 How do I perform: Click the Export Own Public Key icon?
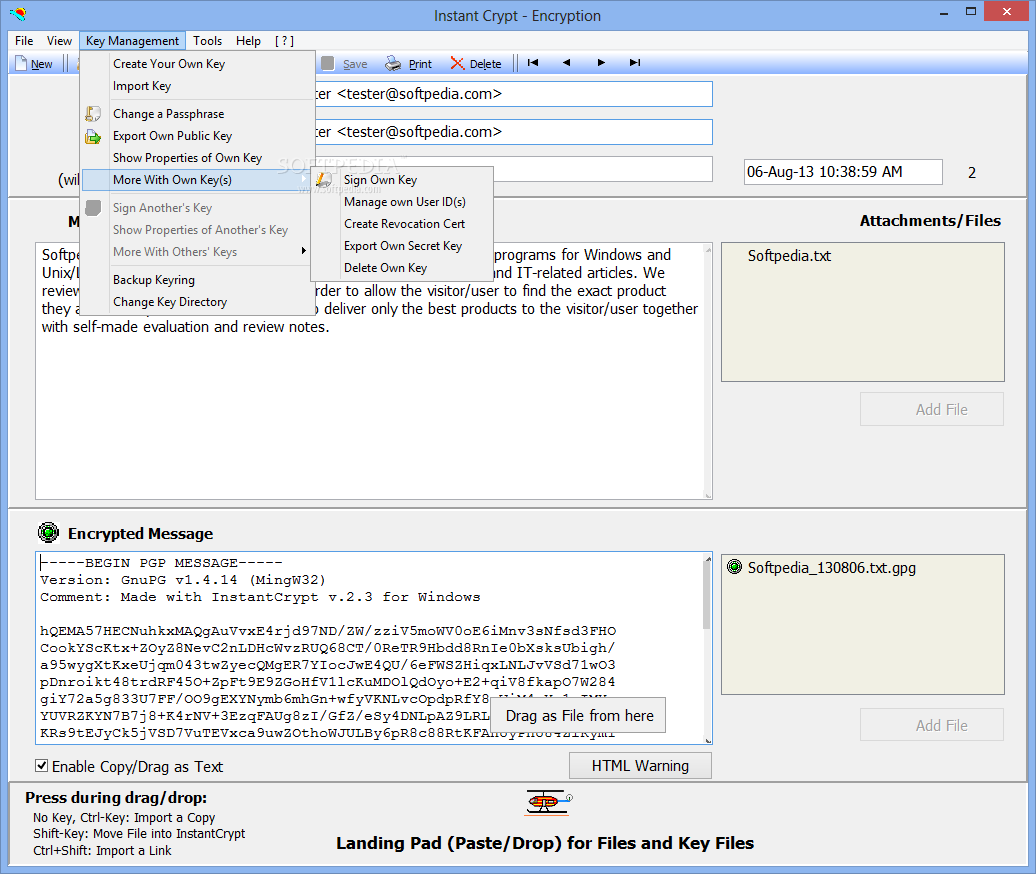click(x=93, y=136)
